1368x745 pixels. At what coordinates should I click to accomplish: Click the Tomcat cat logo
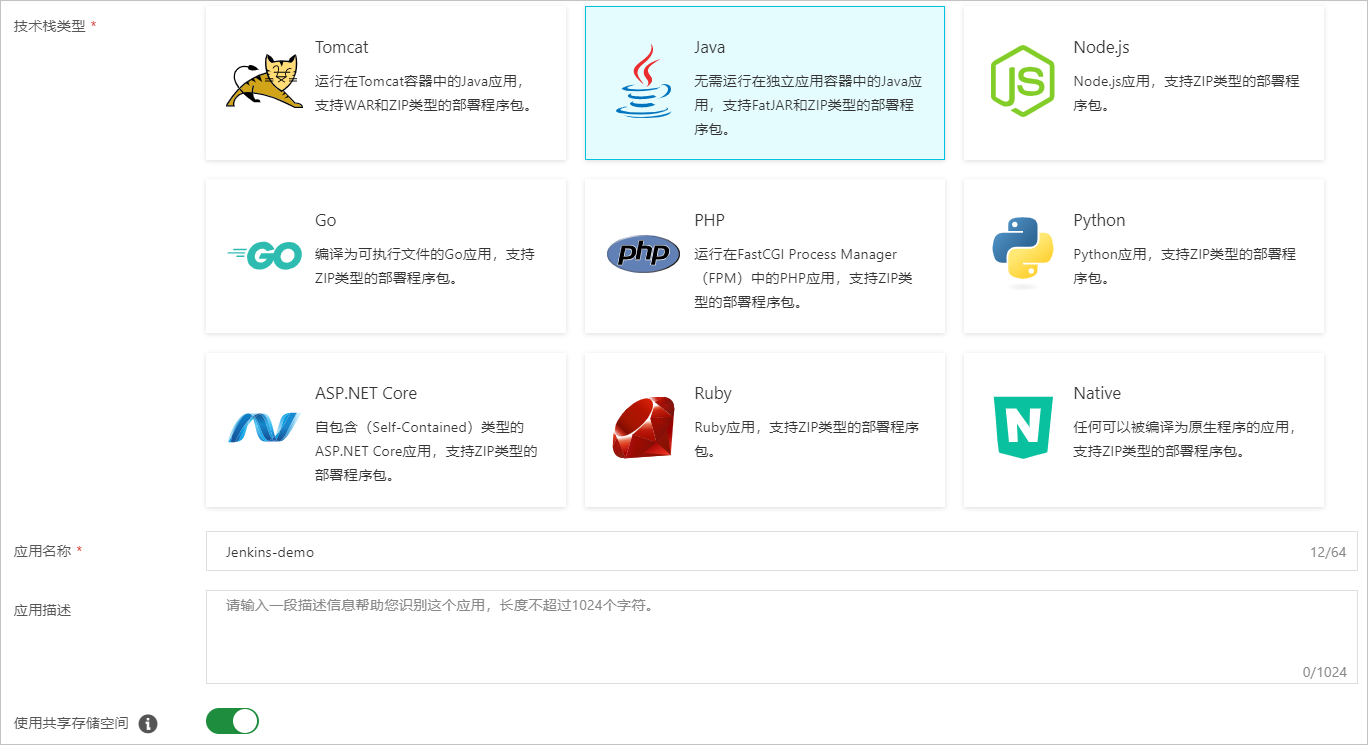click(x=264, y=82)
